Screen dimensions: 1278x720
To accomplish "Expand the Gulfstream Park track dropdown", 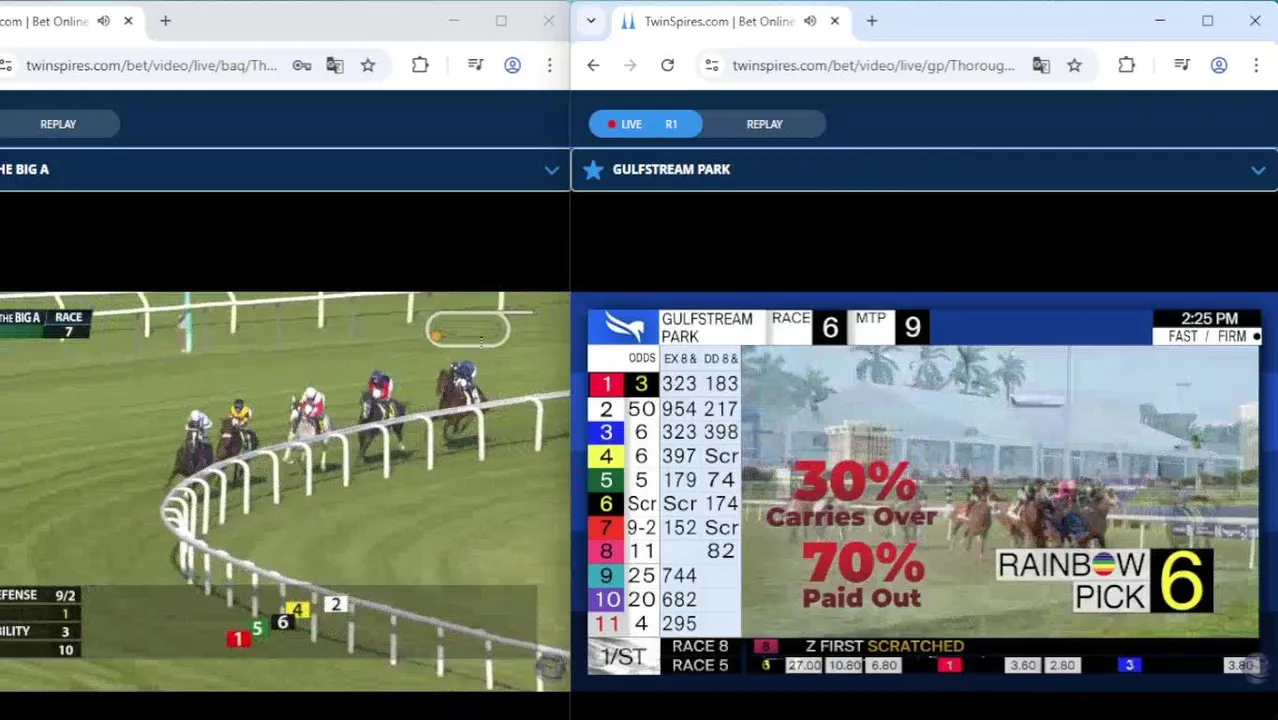I will [1257, 170].
